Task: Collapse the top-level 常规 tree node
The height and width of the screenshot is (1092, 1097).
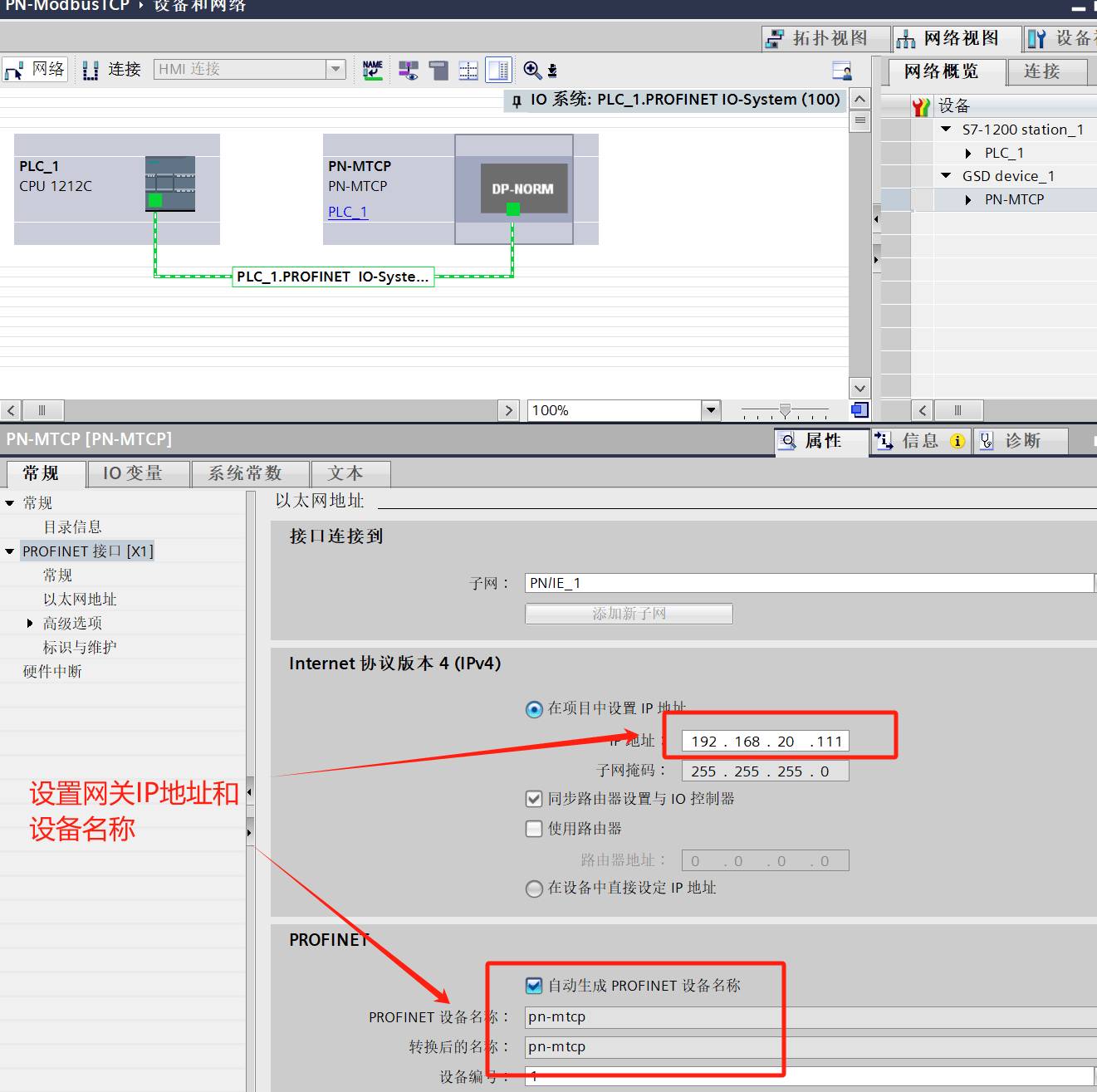Action: [10, 503]
